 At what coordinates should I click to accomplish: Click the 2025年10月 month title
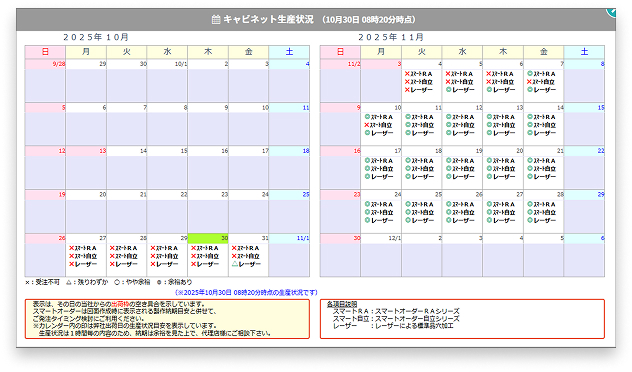tap(96, 37)
